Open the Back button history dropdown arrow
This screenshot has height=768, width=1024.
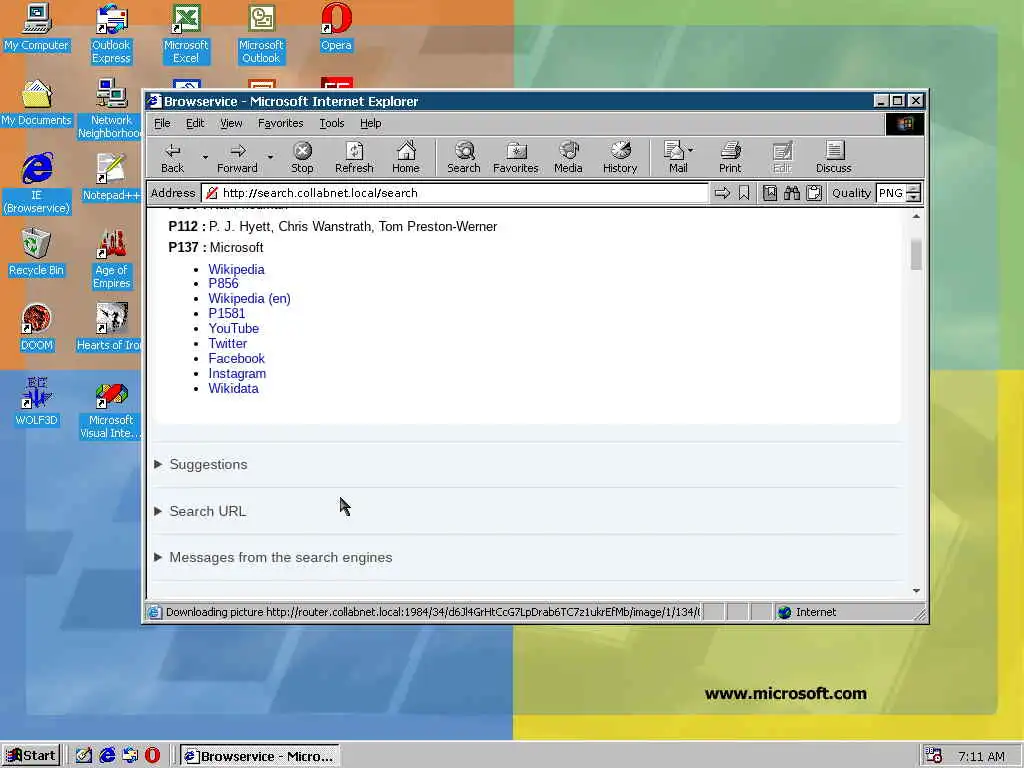[205, 157]
